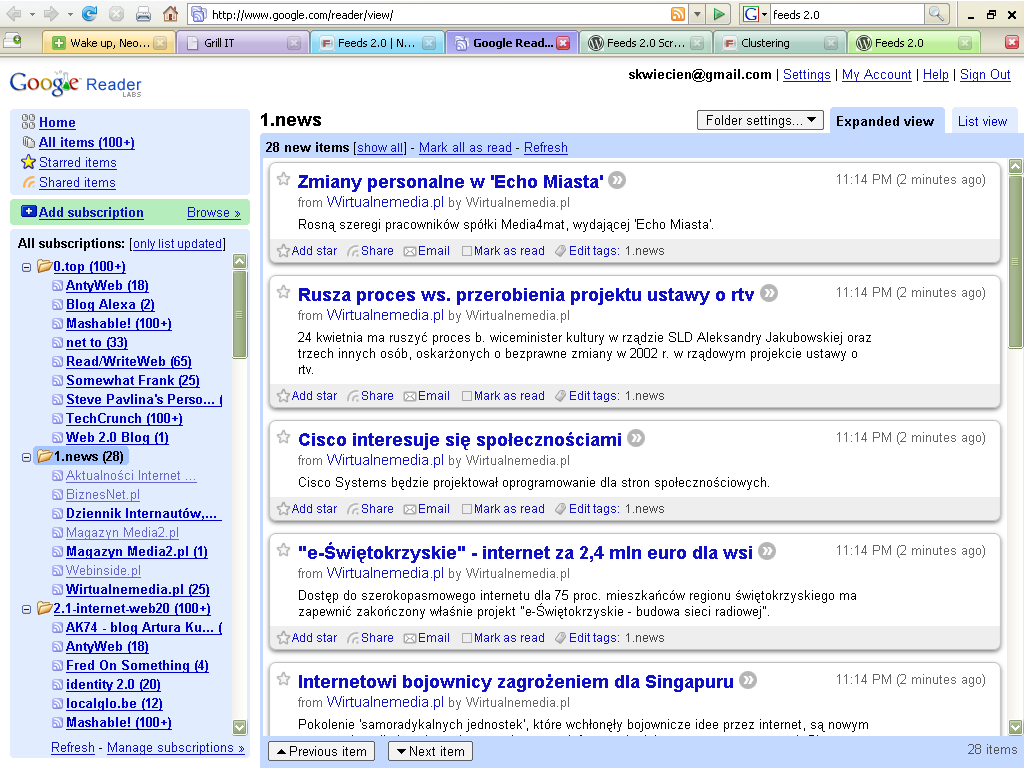Viewport: 1024px width, 768px height.
Task: Open original of 'Cisco interesuje się' via arrow icon
Action: [636, 438]
